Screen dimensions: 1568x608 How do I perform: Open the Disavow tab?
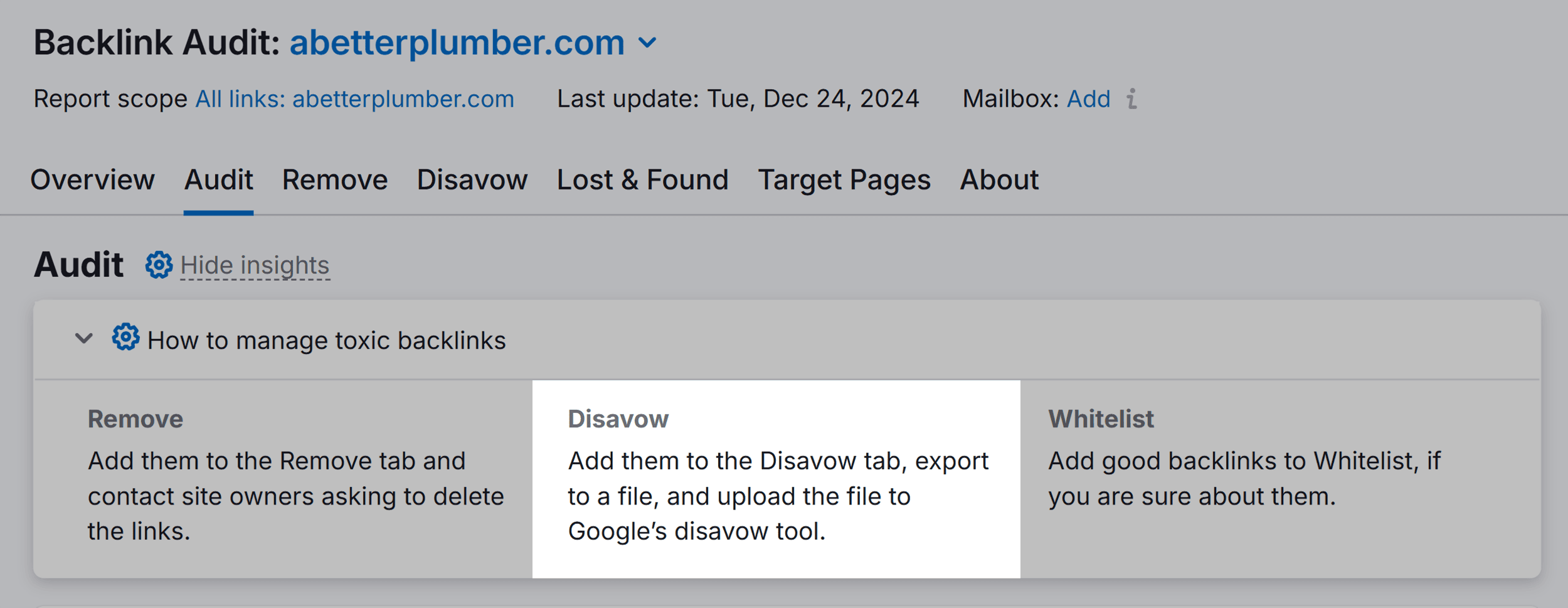pyautogui.click(x=472, y=180)
